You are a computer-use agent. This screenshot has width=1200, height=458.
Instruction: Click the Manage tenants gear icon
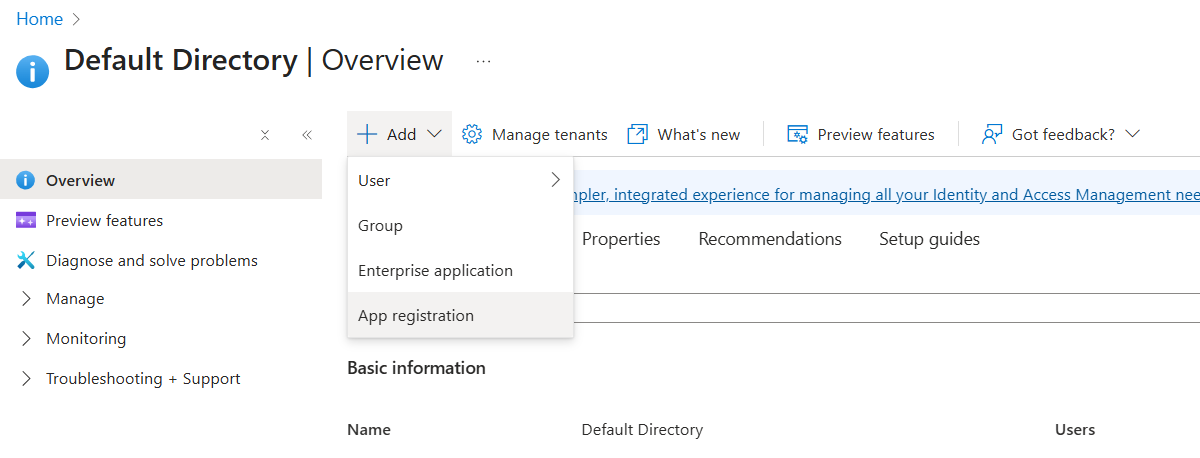pos(472,134)
